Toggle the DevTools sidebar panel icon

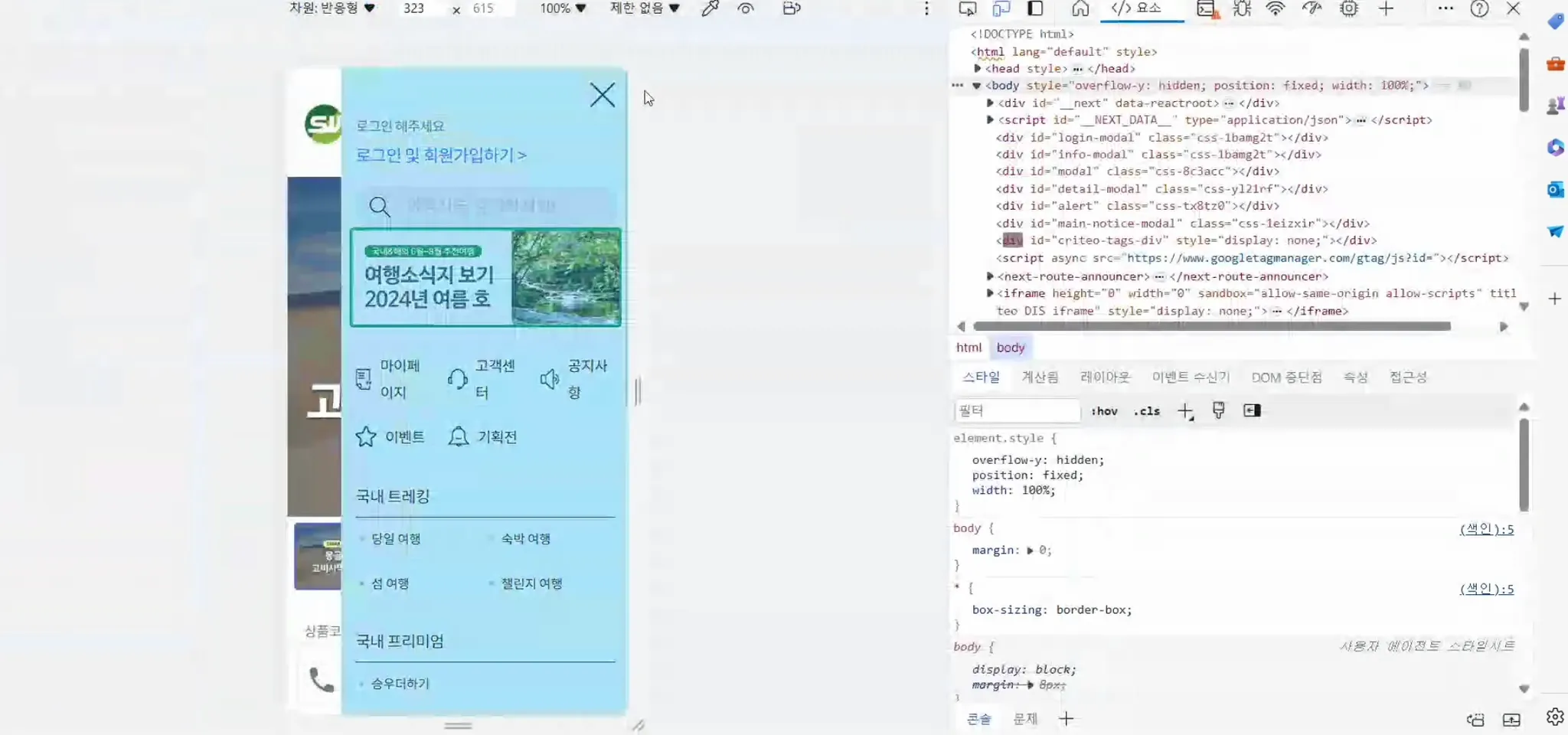1035,8
